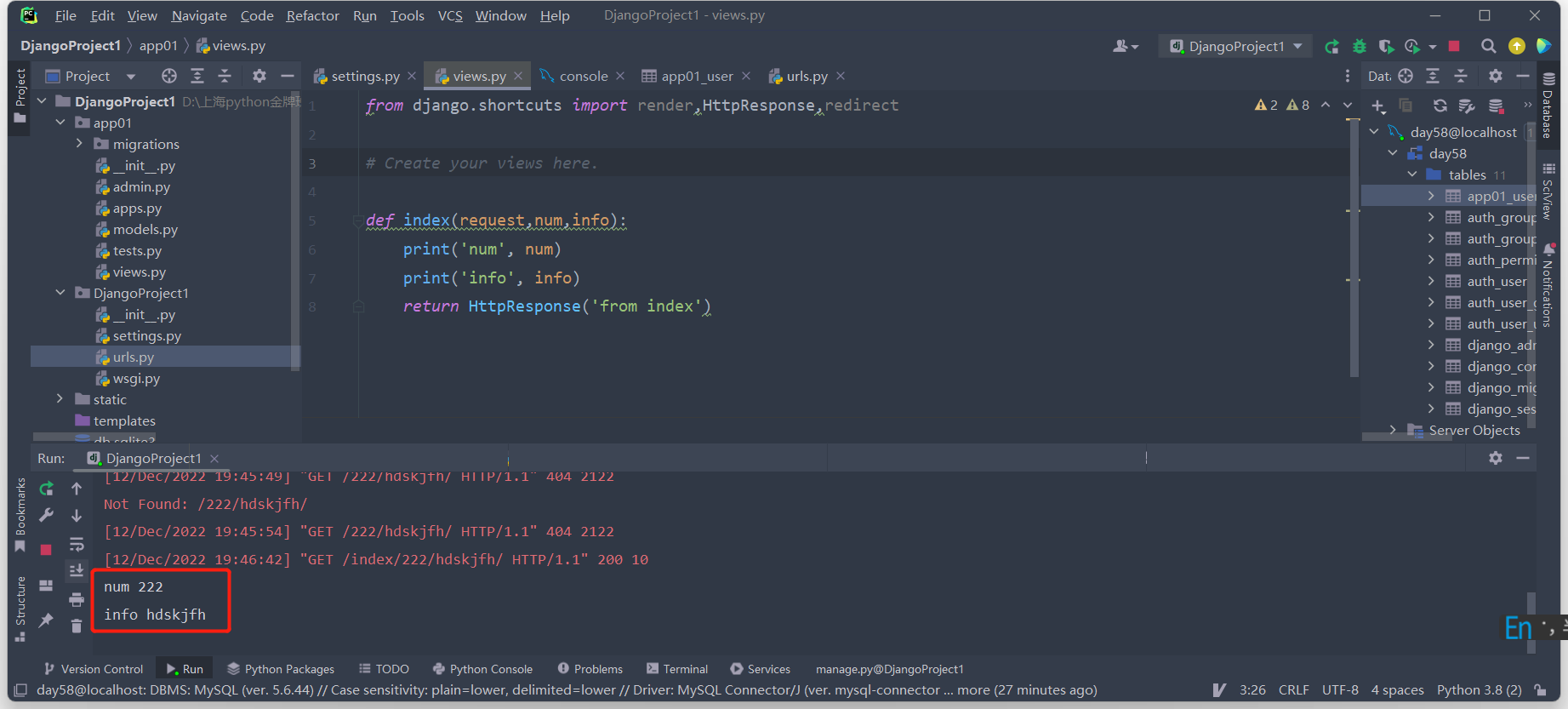Click the yellow IDE update arrow icon
This screenshot has width=1568, height=709.
[x=1516, y=46]
